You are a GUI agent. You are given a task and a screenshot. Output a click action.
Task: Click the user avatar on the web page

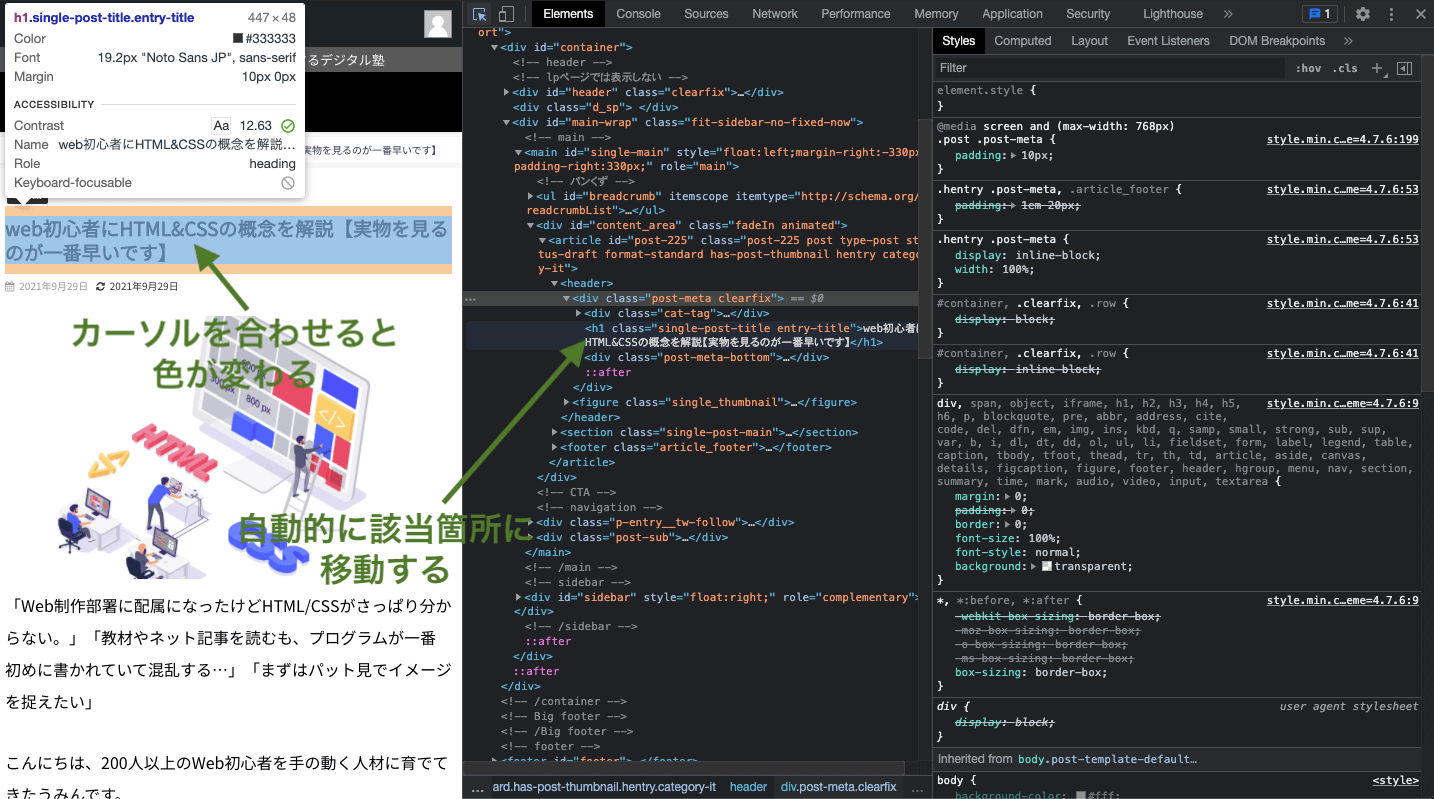coord(438,24)
